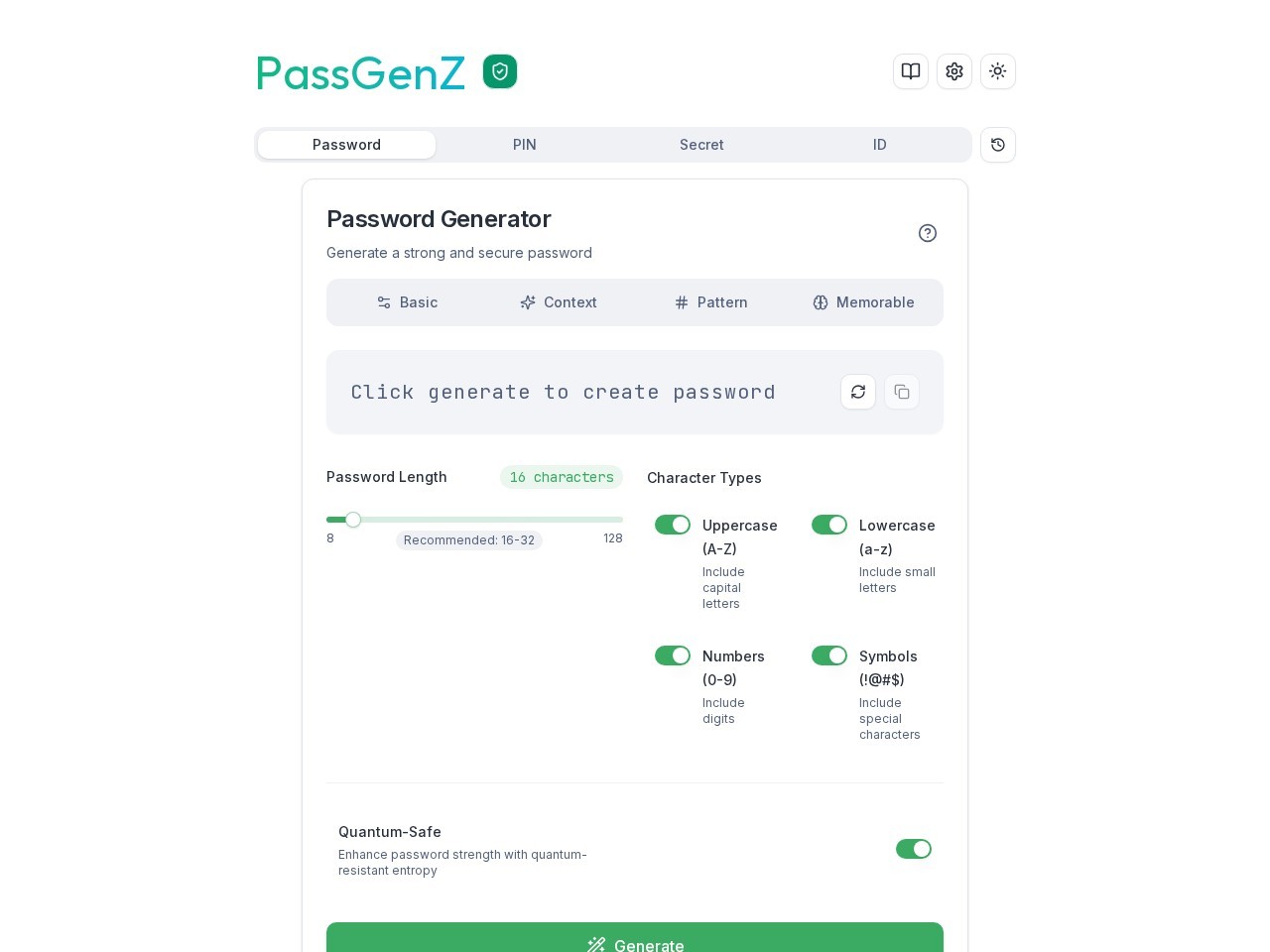Viewport: 1270px width, 952px height.
Task: Select the ID tab
Action: coord(880,145)
